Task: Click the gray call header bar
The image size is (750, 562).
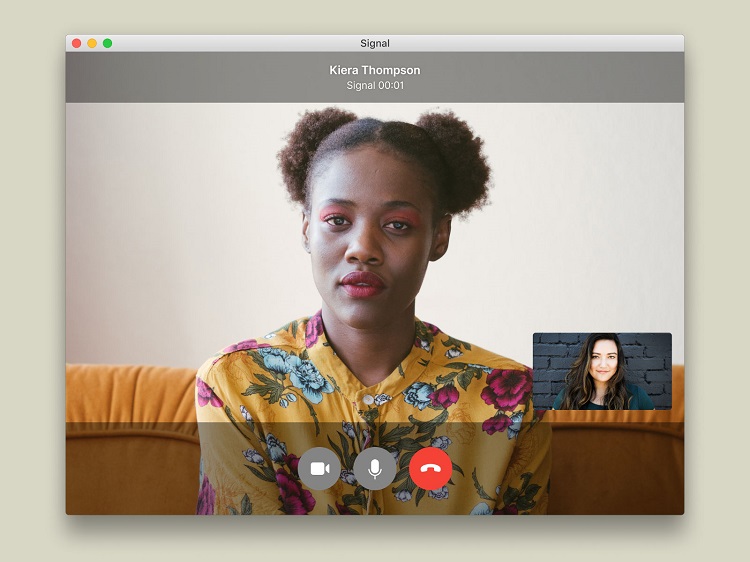Action: [x=375, y=77]
